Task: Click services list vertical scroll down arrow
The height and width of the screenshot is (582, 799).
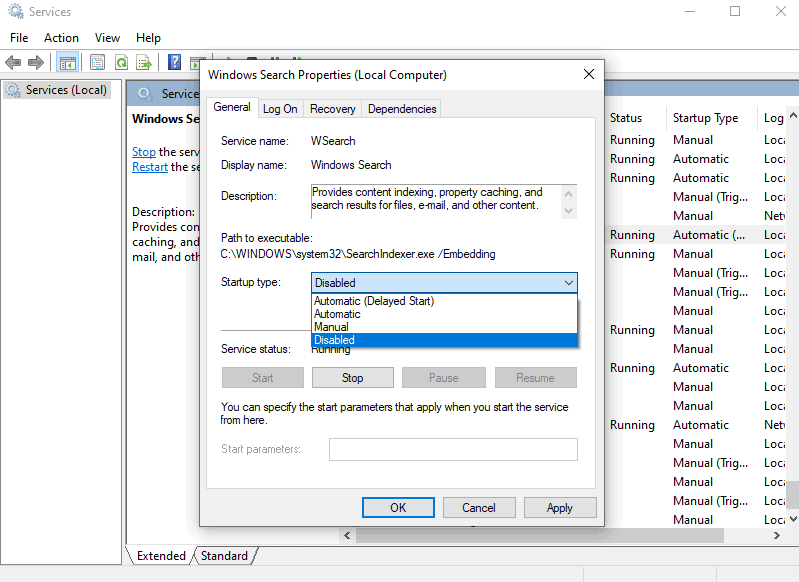Action: coord(793,519)
